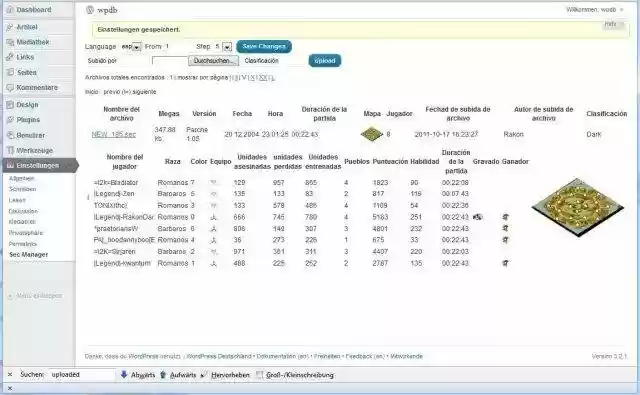Screen dimensions: 640x395
Task: Click the Artikel pin icon in sidebar
Action: click(10, 27)
